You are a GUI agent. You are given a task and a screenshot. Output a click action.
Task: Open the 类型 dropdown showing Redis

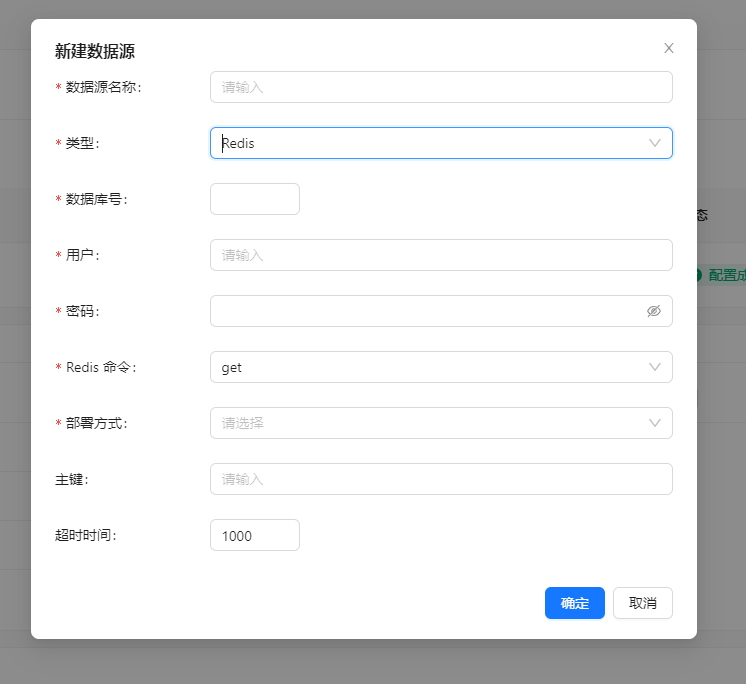coord(441,143)
